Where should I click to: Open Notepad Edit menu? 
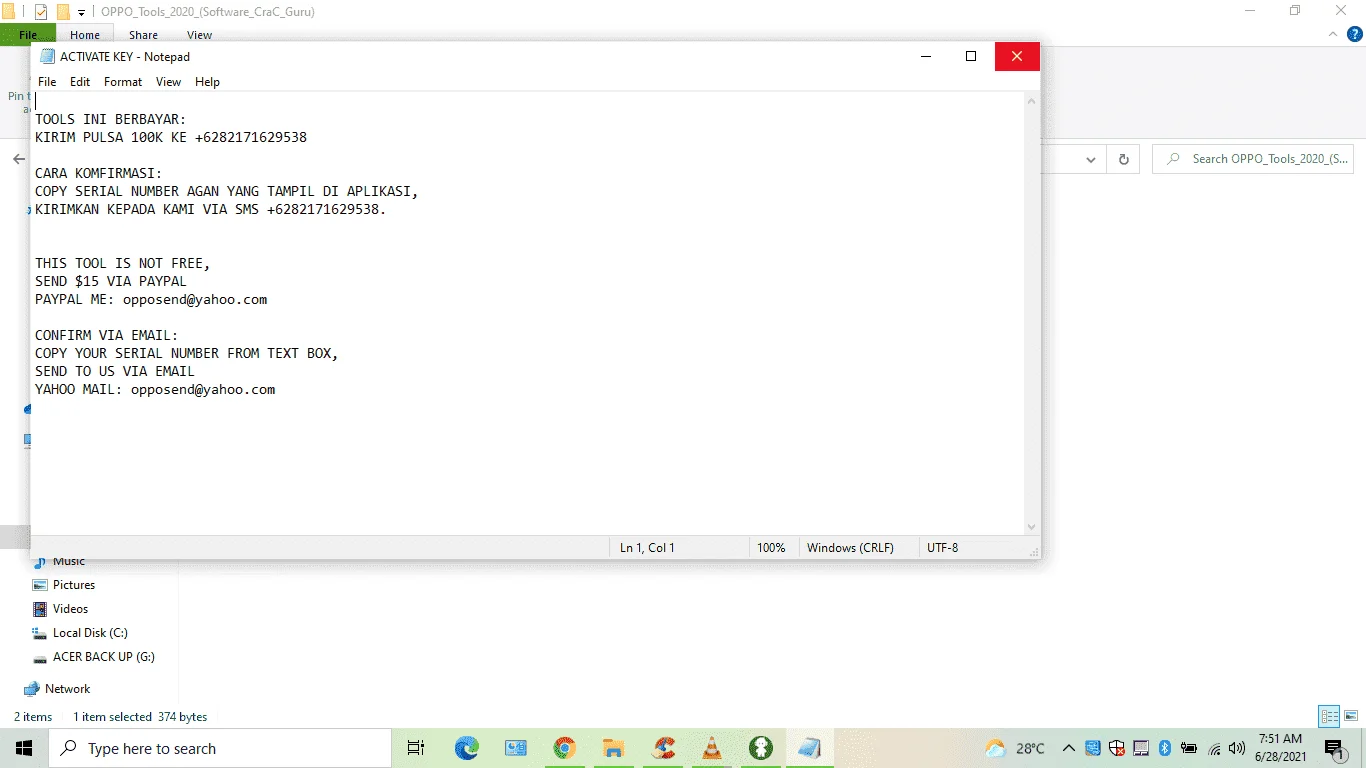coord(80,82)
